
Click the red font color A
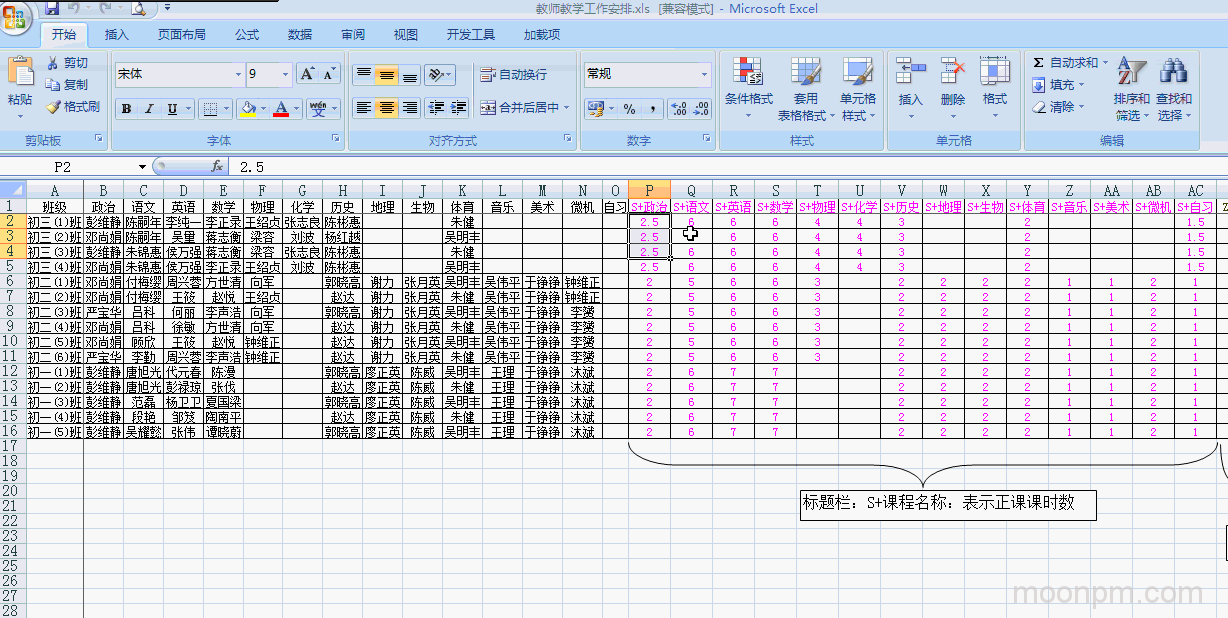(x=282, y=109)
